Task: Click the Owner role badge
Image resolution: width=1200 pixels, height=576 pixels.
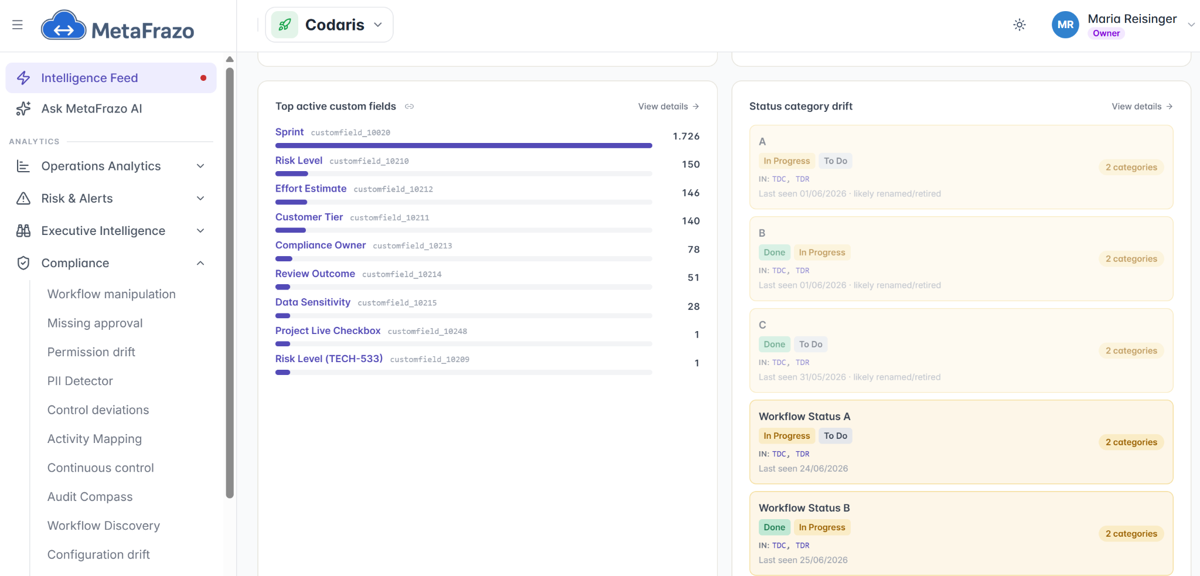Action: point(1106,34)
